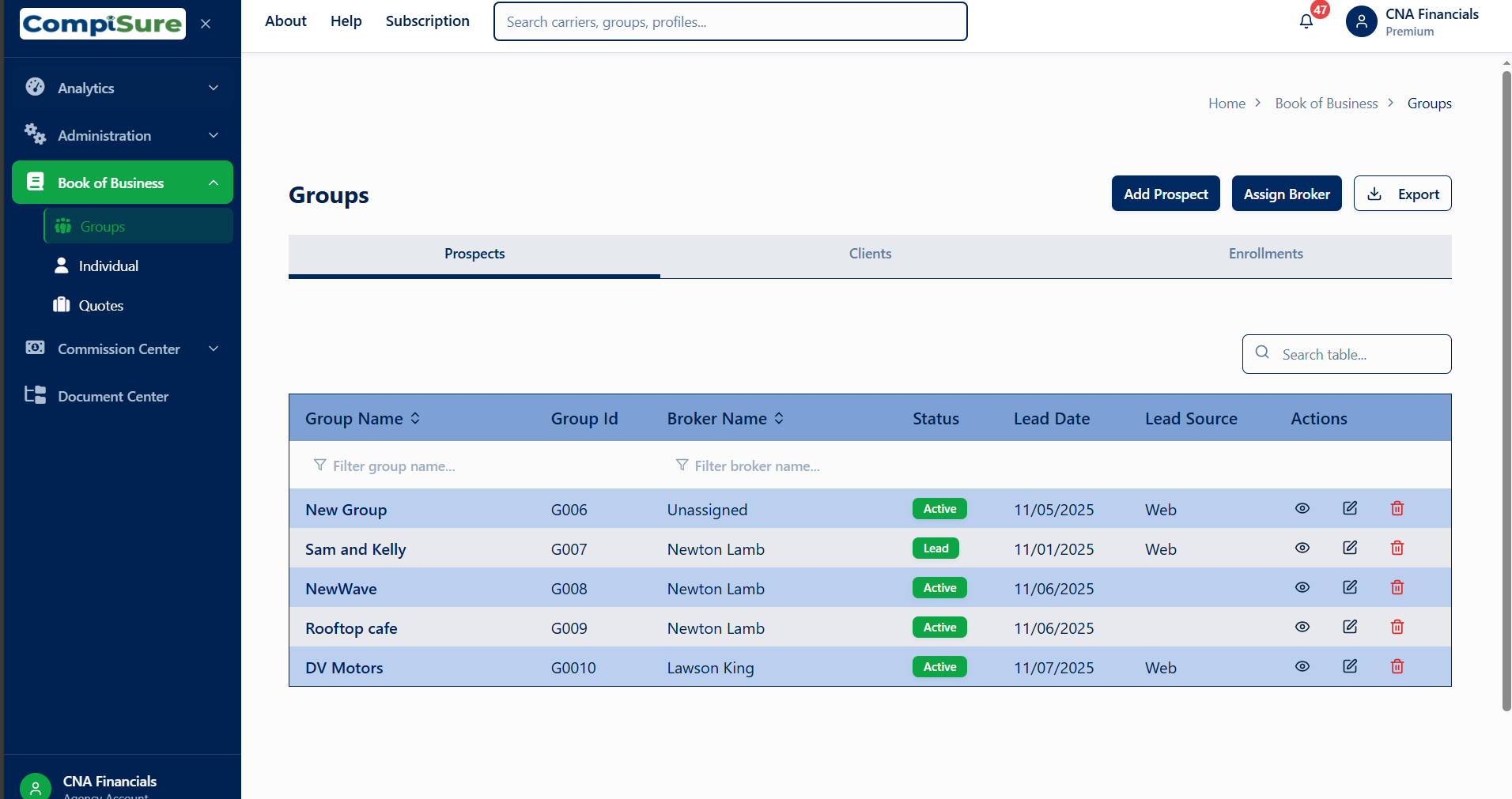Click the edit icon for DV Motors
The image size is (1512, 799).
coord(1350,666)
